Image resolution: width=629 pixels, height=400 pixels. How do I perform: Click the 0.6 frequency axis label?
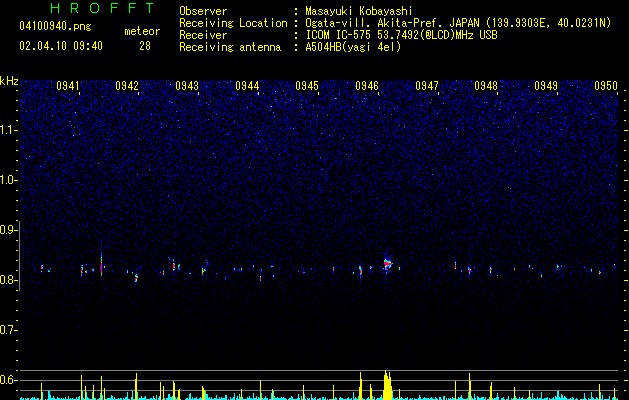click(8, 380)
